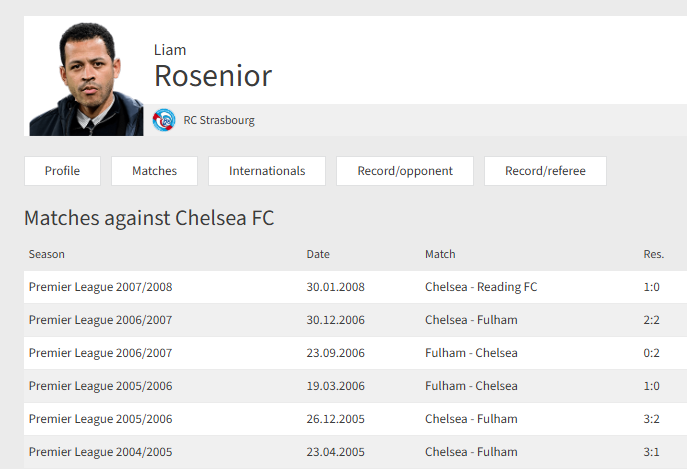Click the 3:1 result on 23.04.2005

[651, 452]
